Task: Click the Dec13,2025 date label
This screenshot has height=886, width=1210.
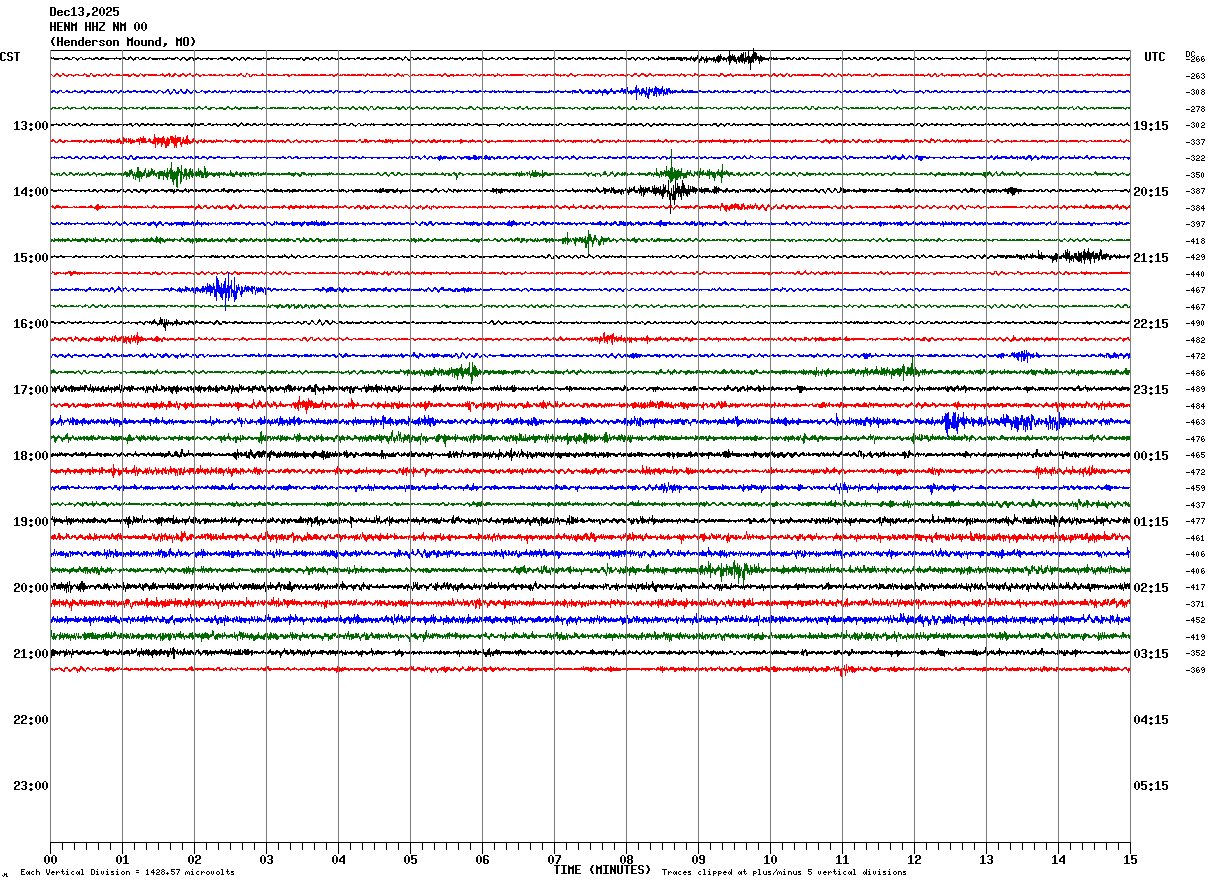Action: pyautogui.click(x=84, y=12)
